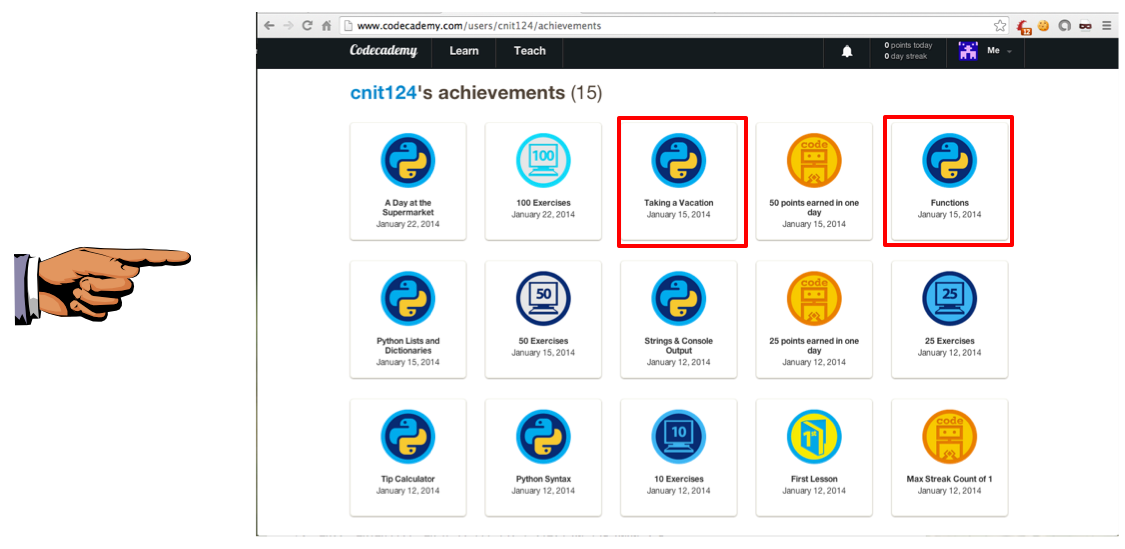Click the "A Day at the Supermarket" title

408,208
